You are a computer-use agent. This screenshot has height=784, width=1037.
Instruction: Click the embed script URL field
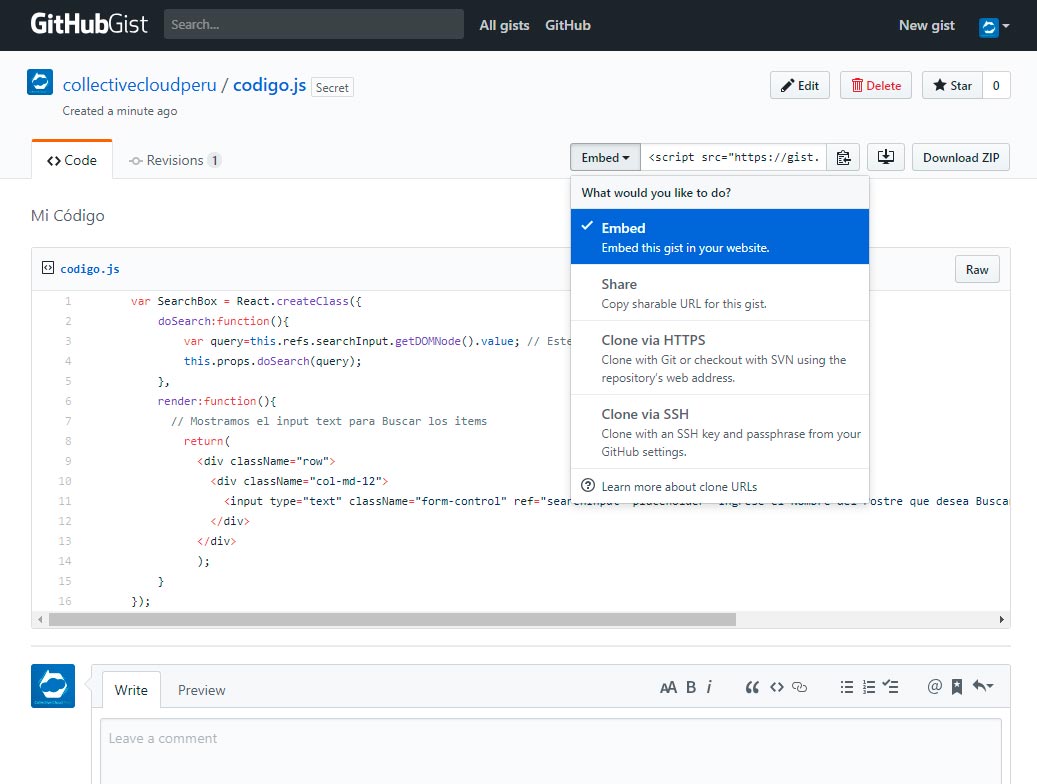point(733,157)
